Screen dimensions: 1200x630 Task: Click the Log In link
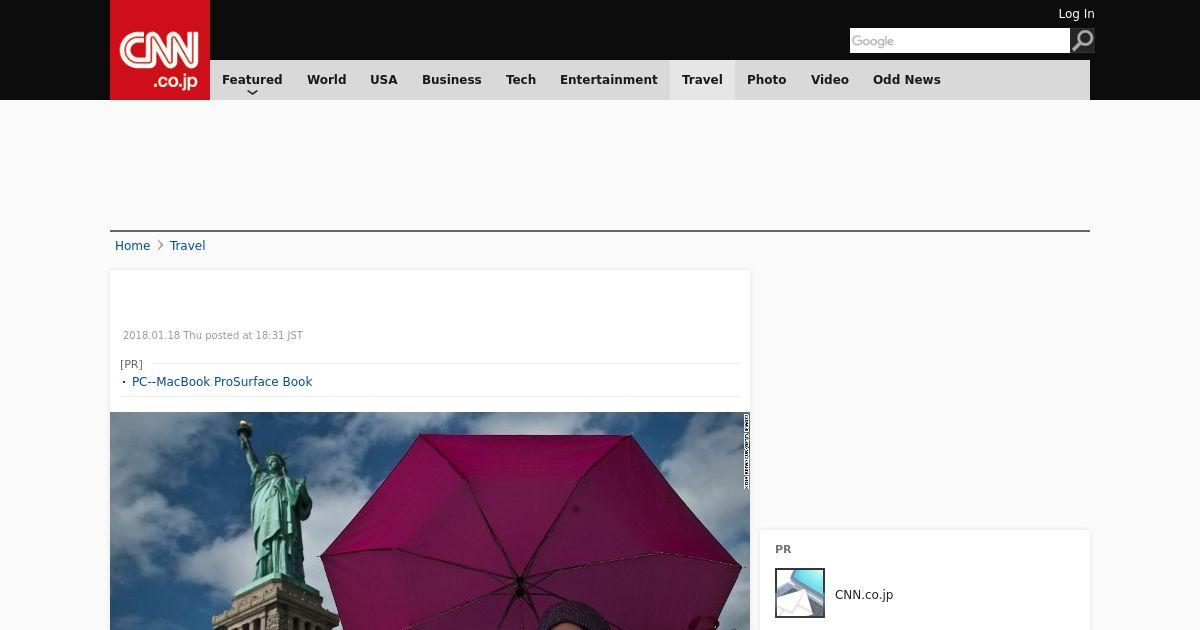pos(1076,14)
